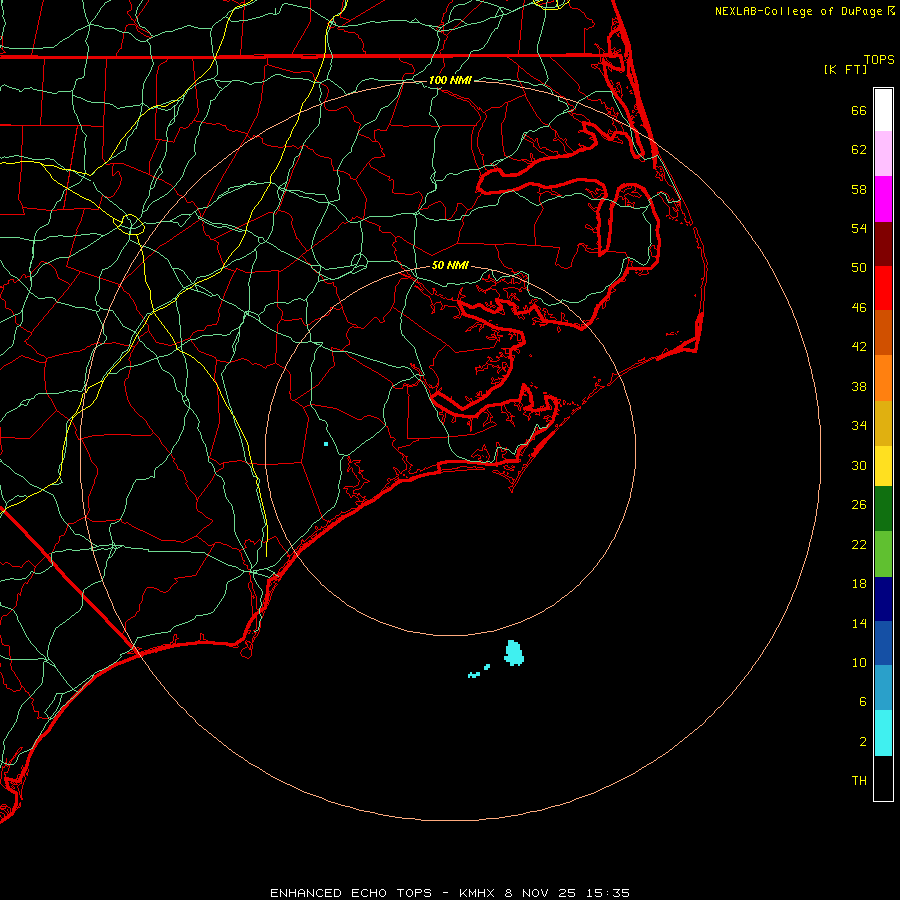Screen dimensions: 900x900
Task: Click the white swatch in the tops legend
Action: 883,110
